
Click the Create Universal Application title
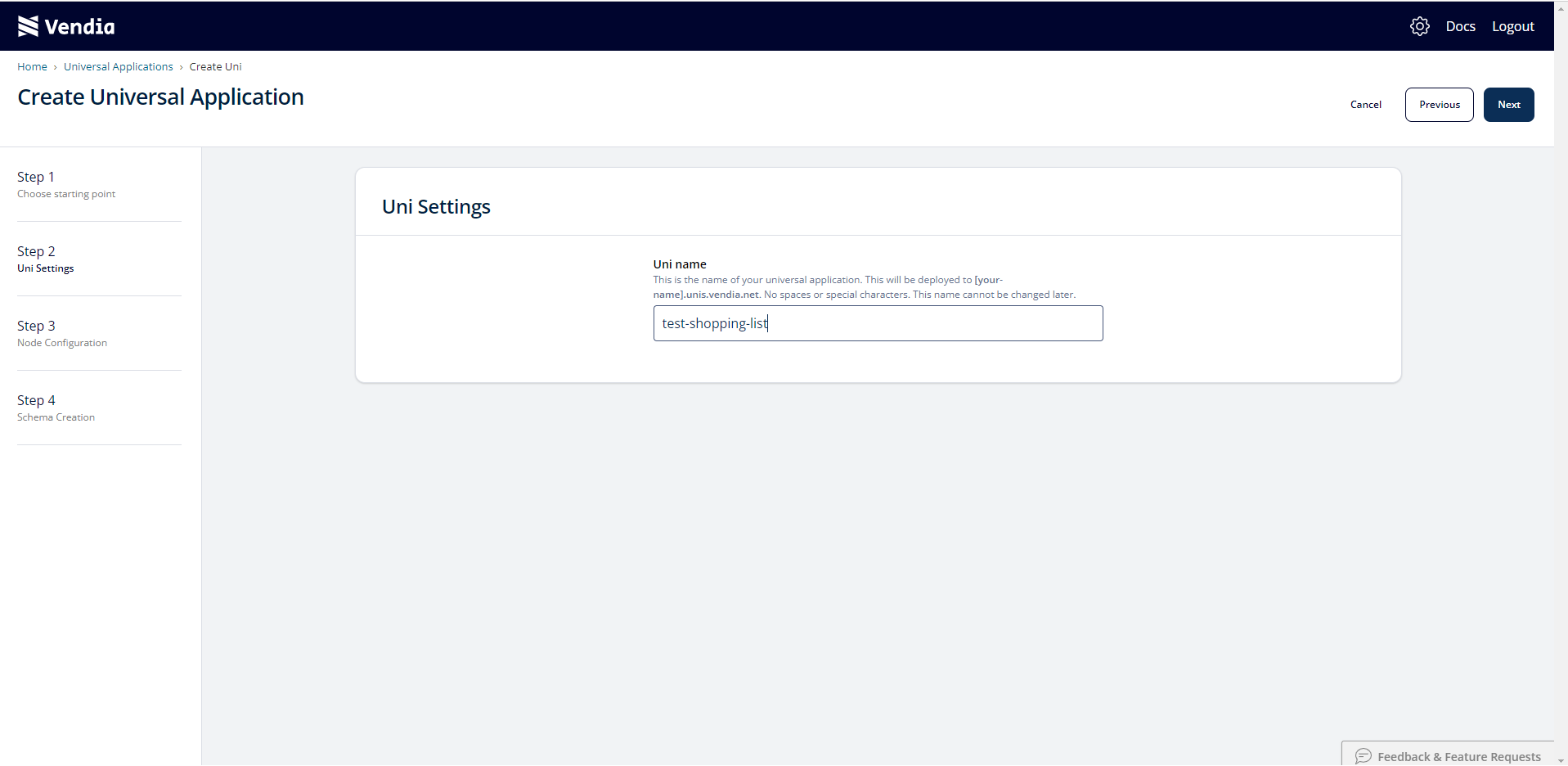pos(160,97)
